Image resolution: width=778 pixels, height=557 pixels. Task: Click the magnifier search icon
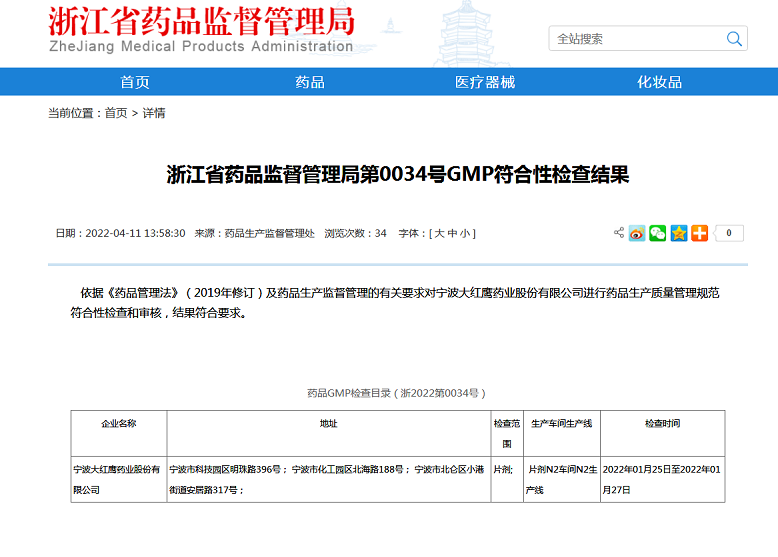[x=734, y=39]
